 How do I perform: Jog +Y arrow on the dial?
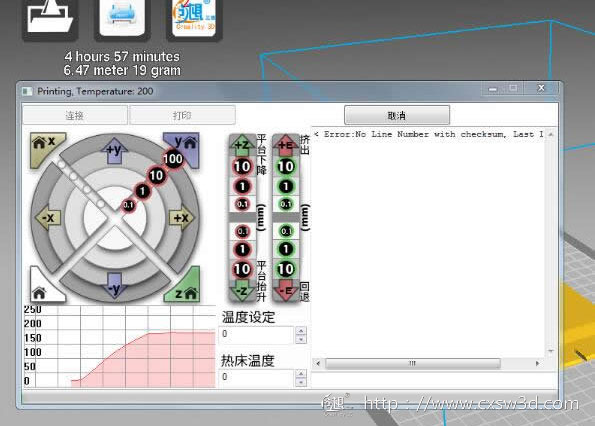point(114,151)
